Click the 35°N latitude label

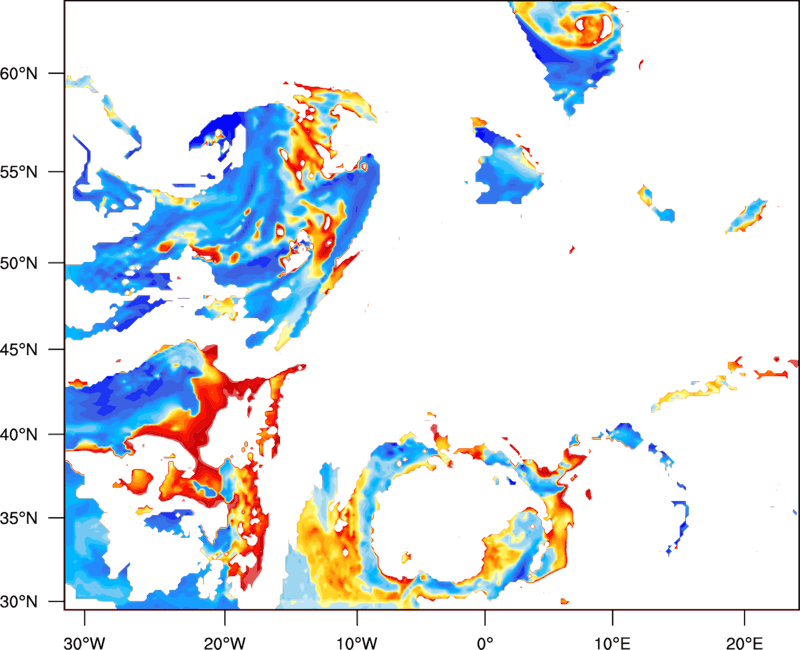pos(19,518)
